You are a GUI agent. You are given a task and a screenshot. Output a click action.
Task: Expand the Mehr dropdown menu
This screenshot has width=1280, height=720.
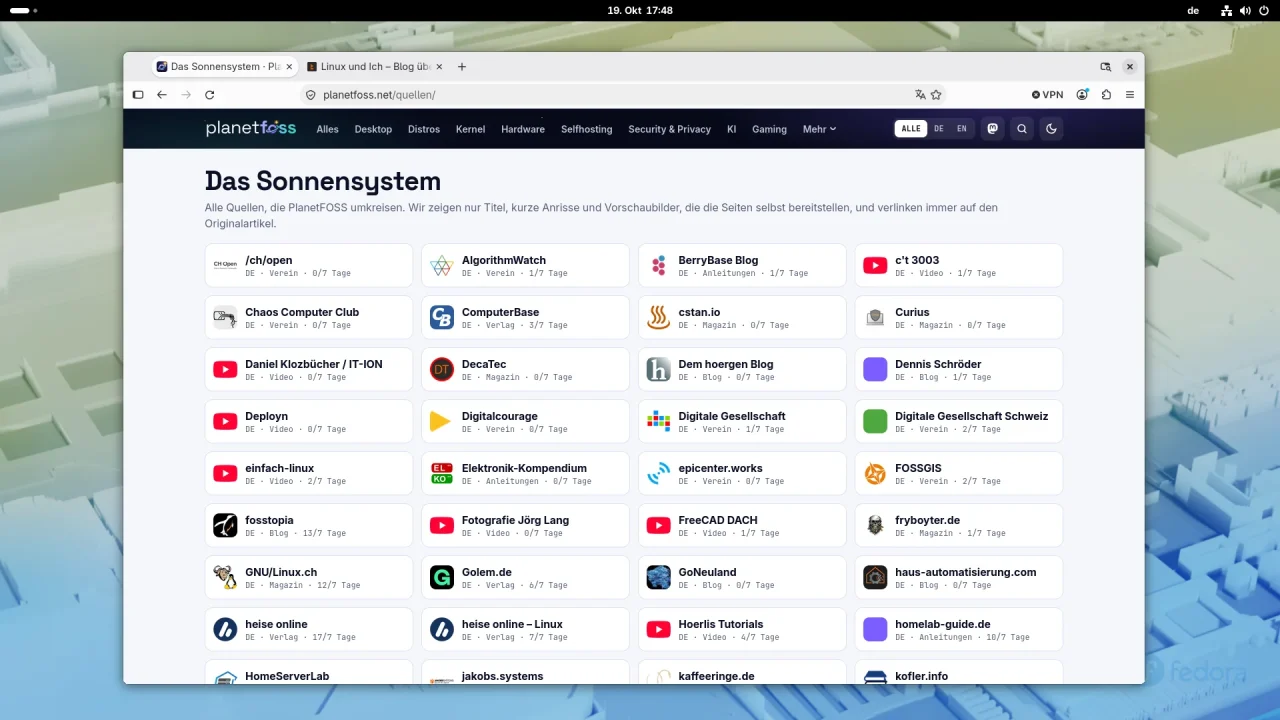click(x=819, y=129)
